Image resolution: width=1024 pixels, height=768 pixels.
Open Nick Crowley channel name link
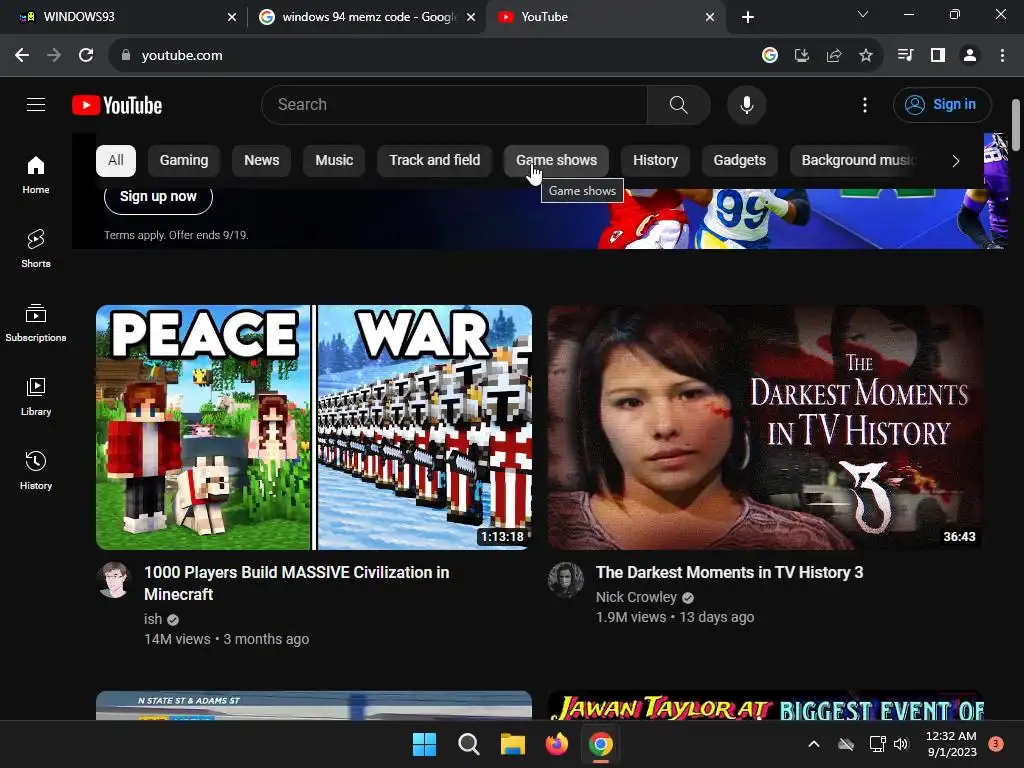click(x=636, y=597)
